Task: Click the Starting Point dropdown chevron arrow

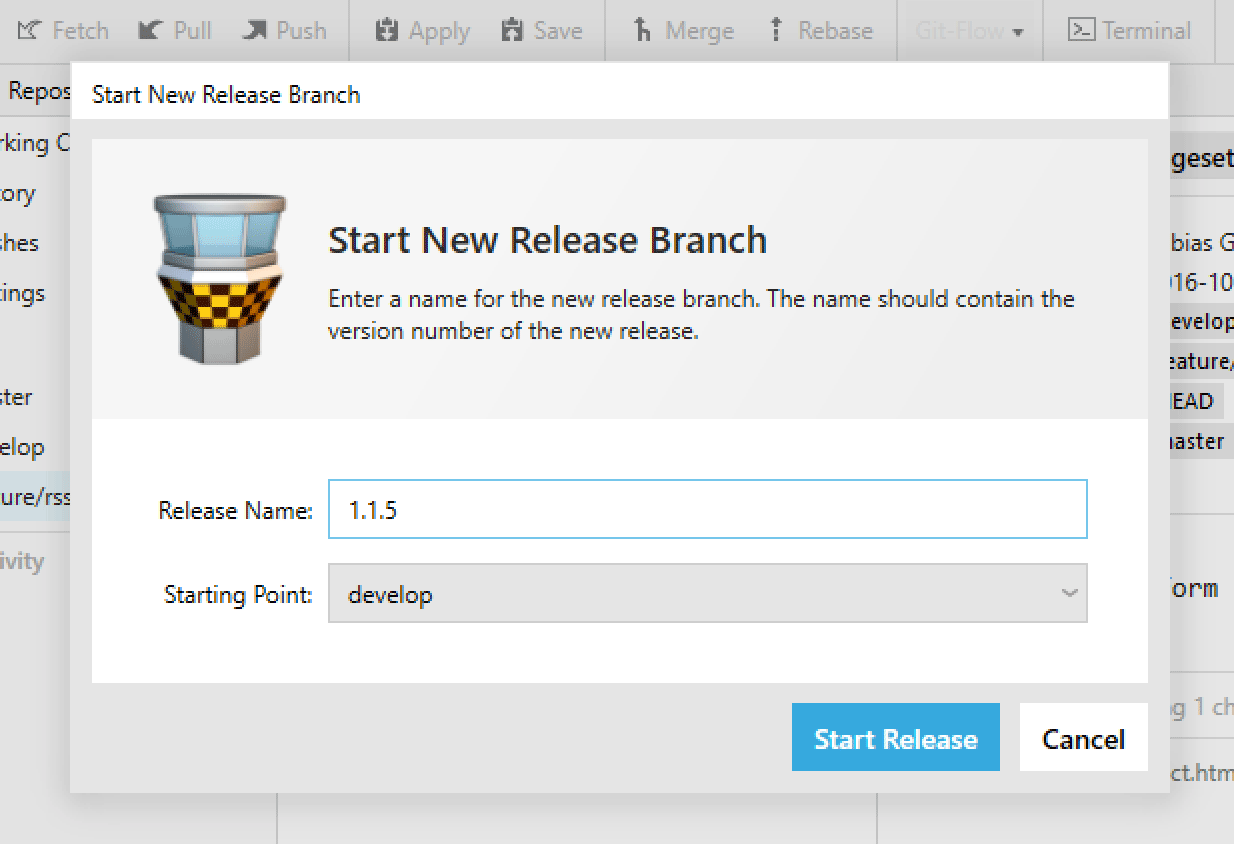Action: [x=1069, y=594]
